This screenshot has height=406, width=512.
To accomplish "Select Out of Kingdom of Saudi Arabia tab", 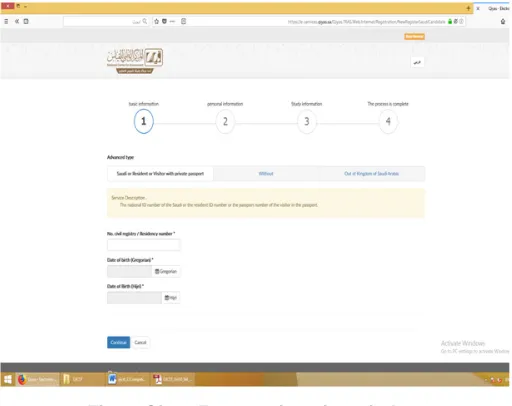I will 371,174.
